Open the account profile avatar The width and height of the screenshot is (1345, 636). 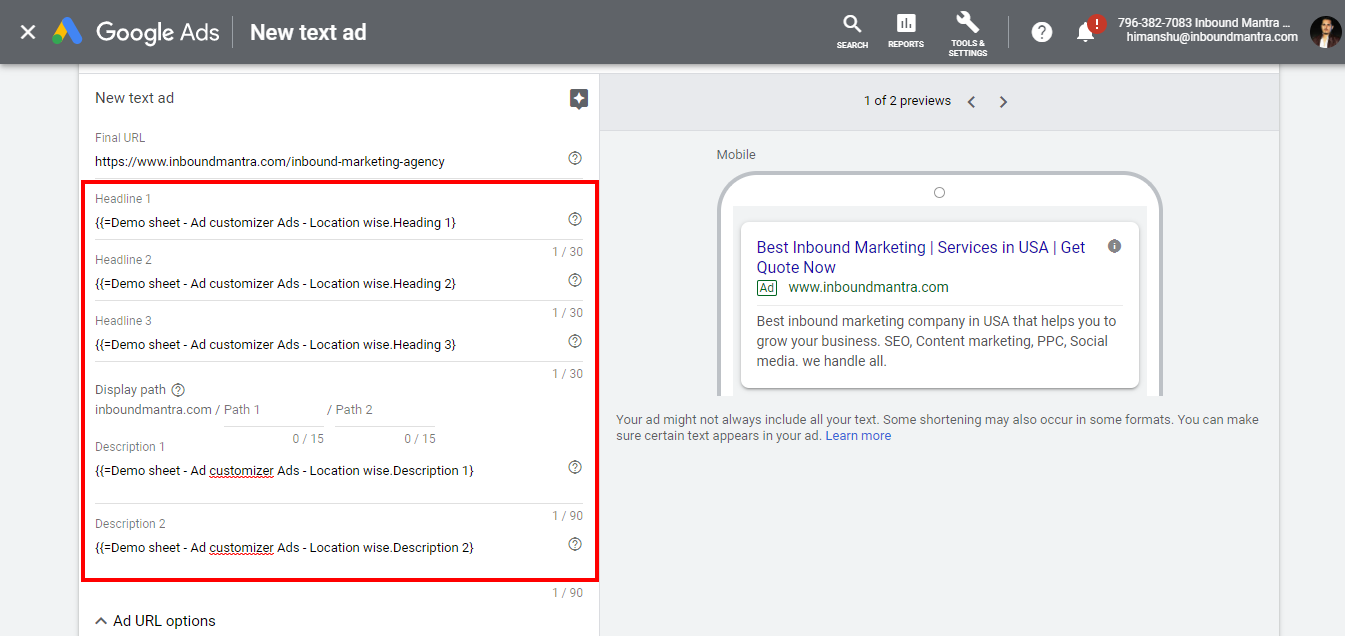tap(1325, 32)
